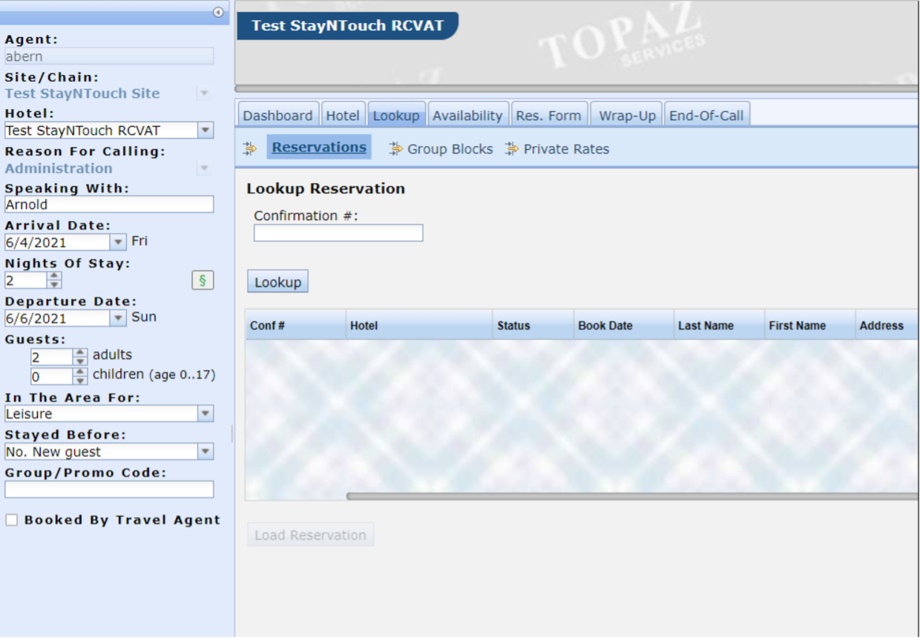This screenshot has height=638, width=920.
Task: Click the Confirmation # input field
Action: click(x=339, y=232)
